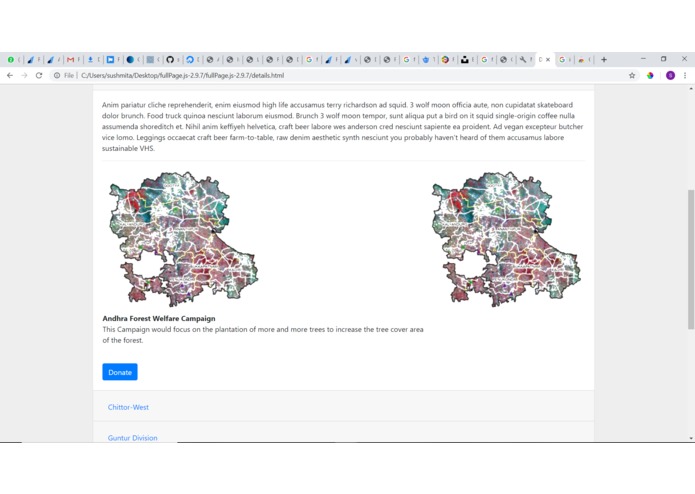Switch to the blue square flag icon tab

110,59
